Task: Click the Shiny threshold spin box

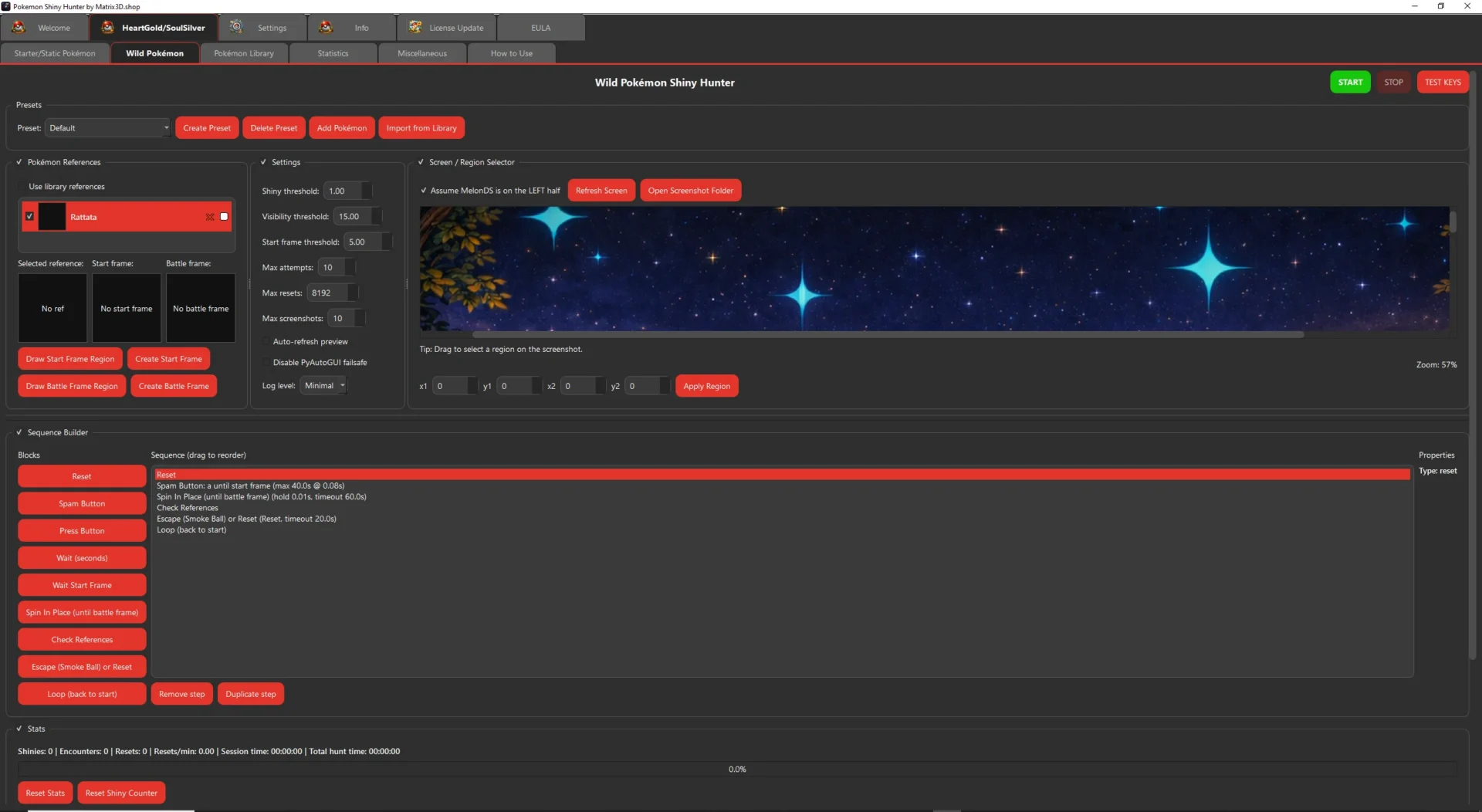Action: tap(347, 191)
